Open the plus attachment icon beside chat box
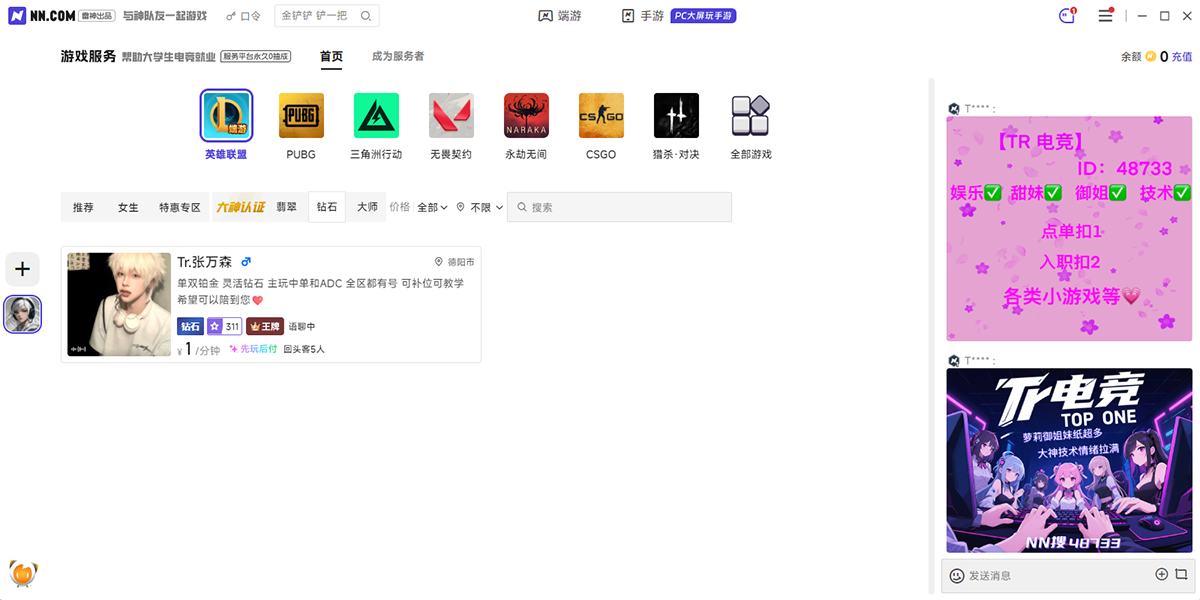This screenshot has height=600, width=1200. [x=1162, y=575]
